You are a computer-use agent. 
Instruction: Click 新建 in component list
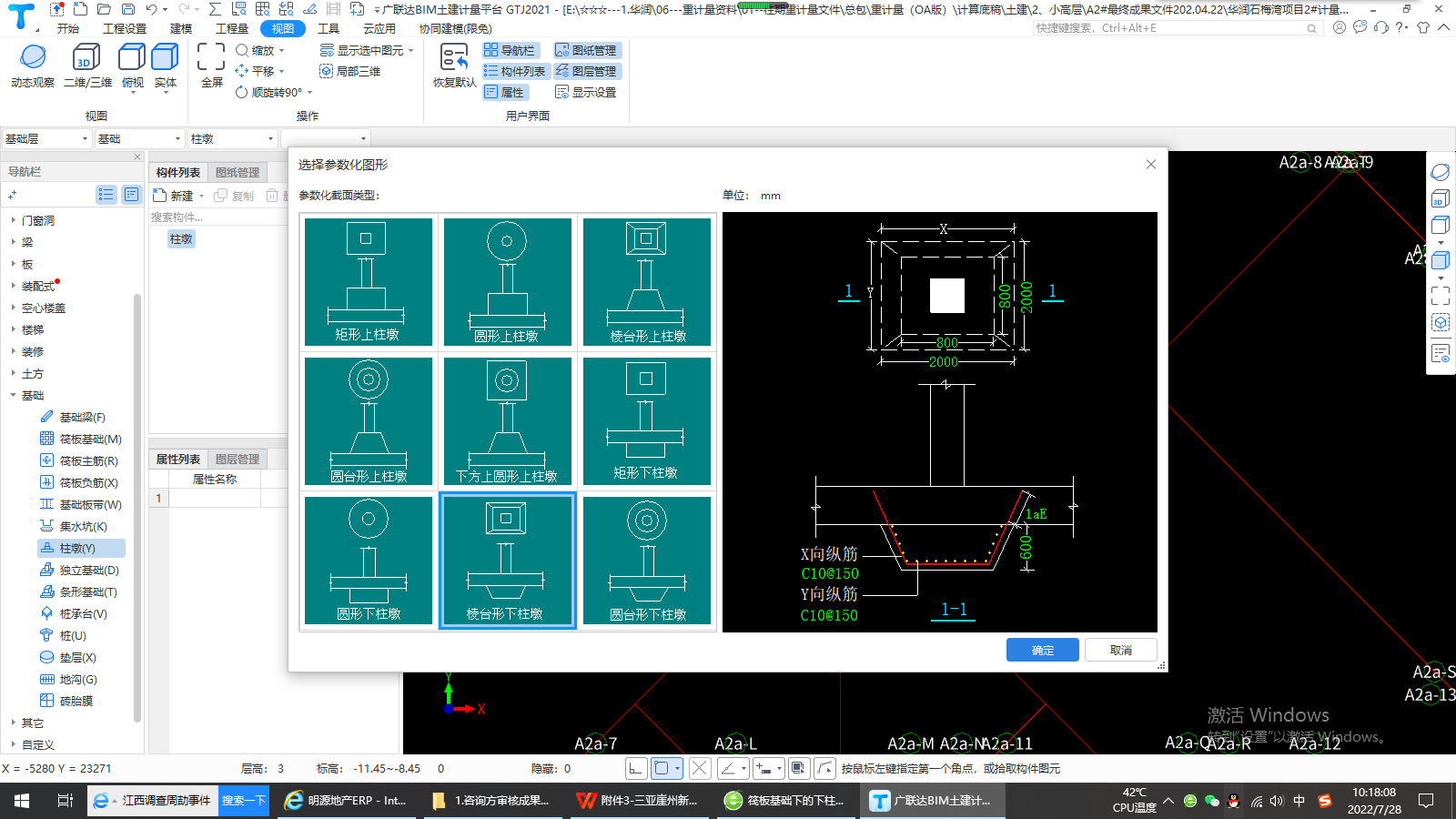[x=178, y=196]
